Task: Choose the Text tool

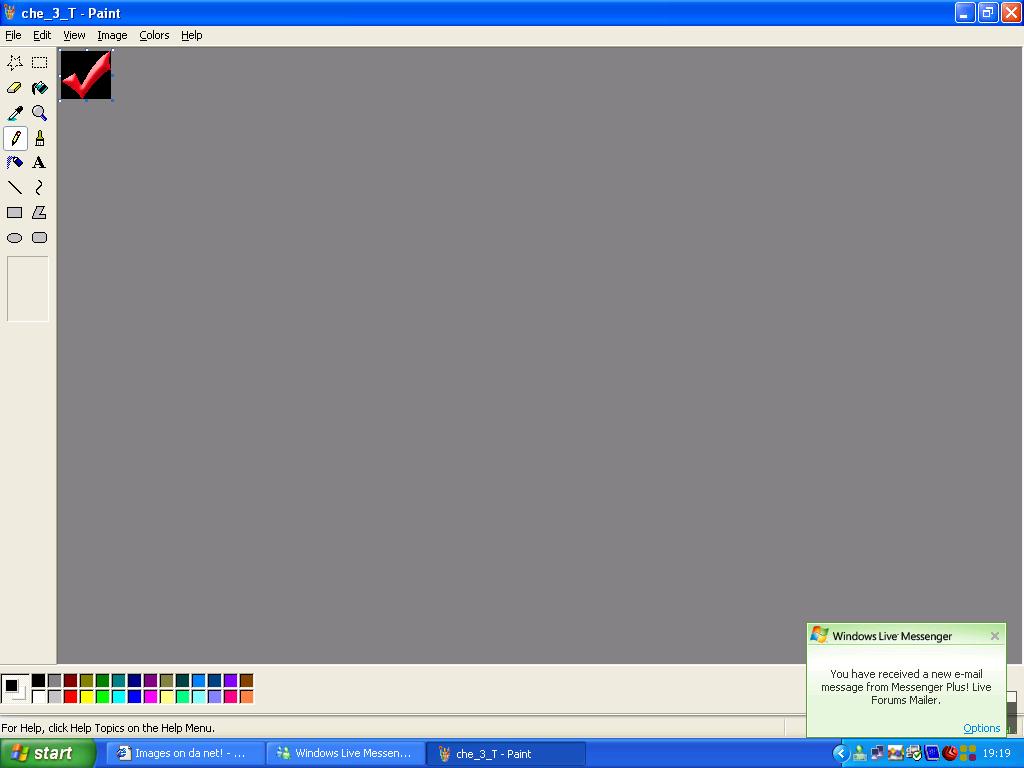Action: coord(39,163)
